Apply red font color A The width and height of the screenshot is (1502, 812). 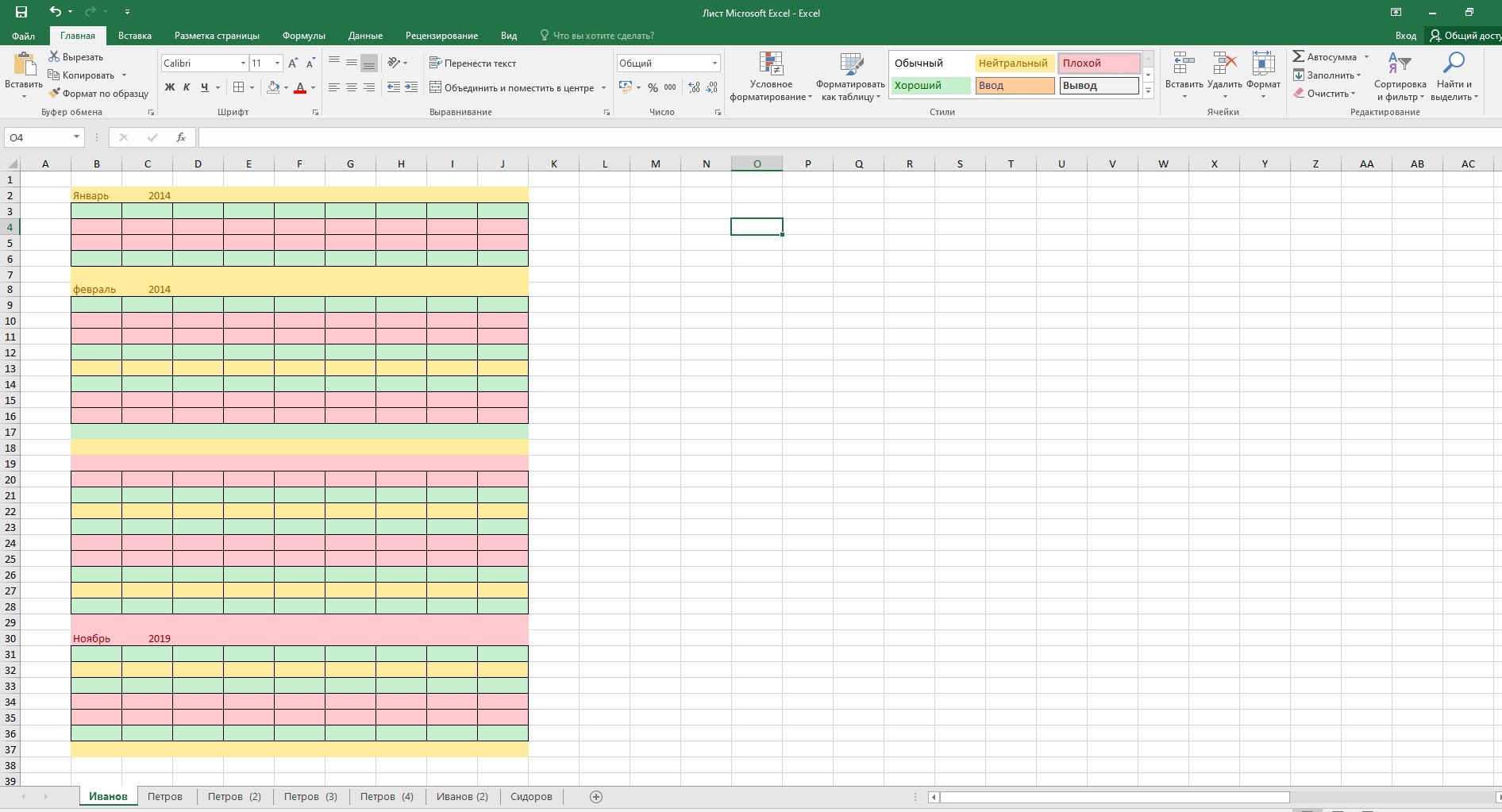point(300,87)
